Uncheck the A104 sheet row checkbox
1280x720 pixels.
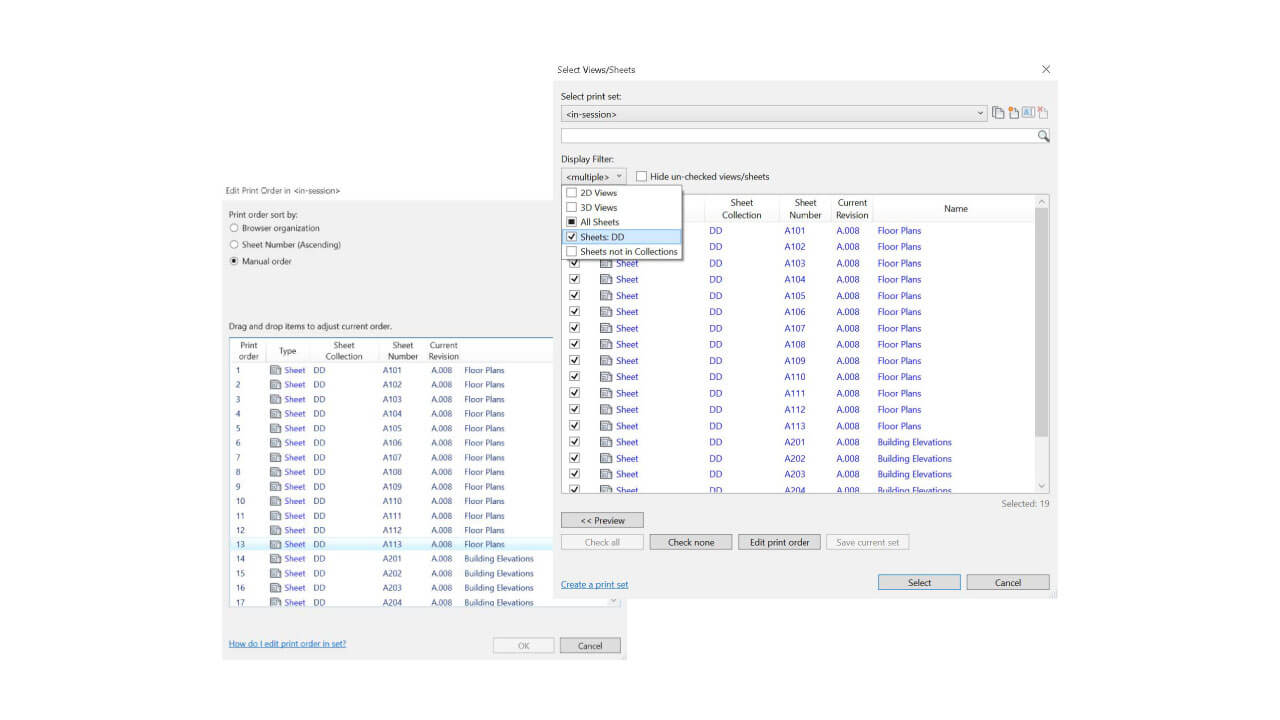point(575,279)
